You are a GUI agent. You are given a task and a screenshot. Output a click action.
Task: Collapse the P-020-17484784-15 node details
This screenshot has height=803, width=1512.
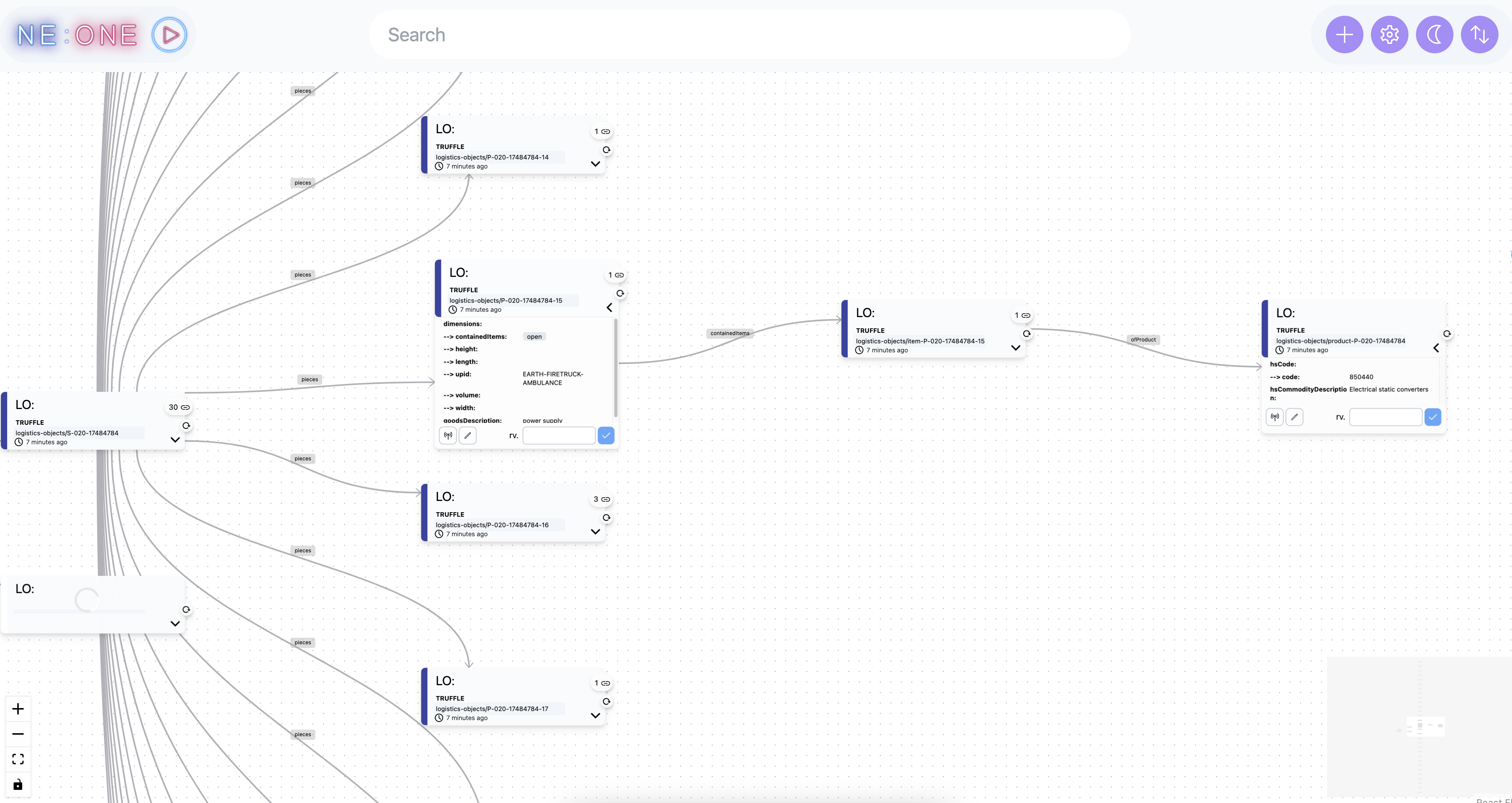coord(609,308)
